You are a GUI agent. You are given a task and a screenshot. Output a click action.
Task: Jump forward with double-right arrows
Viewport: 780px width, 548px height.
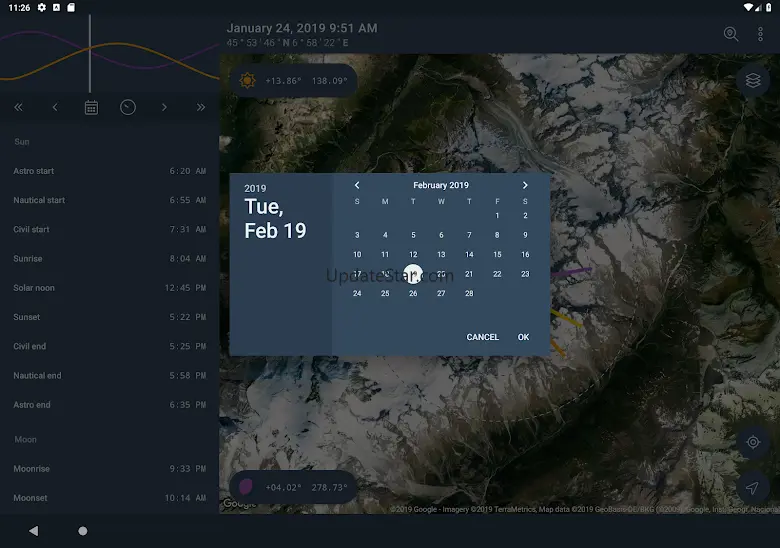point(200,107)
